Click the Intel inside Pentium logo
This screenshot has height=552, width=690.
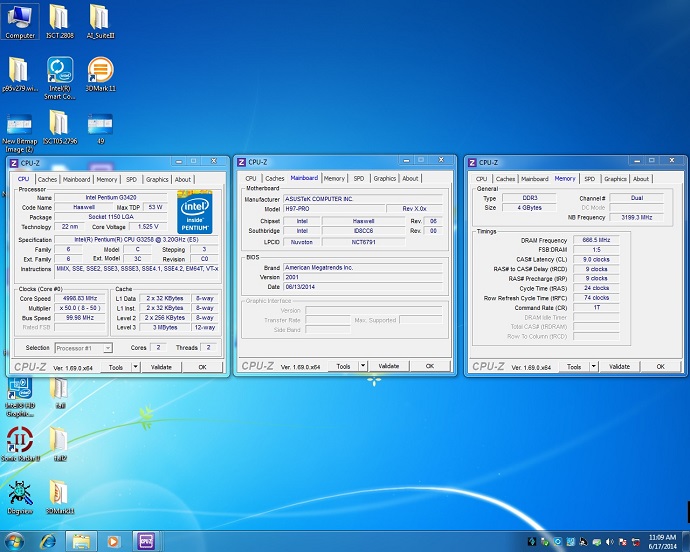195,212
